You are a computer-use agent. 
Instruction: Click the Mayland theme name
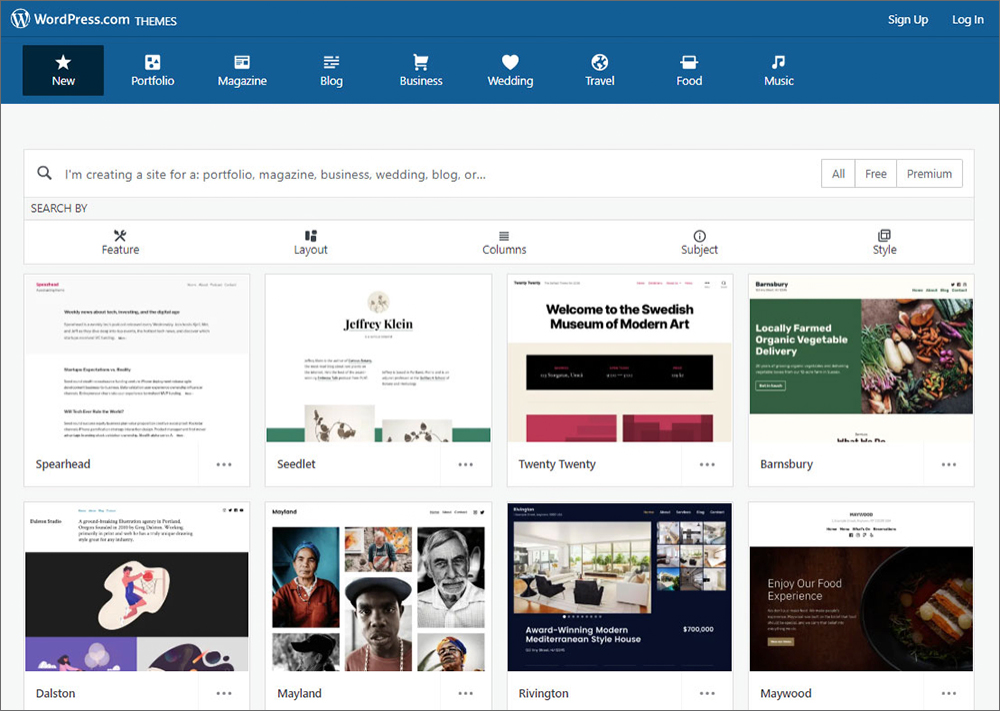[299, 693]
